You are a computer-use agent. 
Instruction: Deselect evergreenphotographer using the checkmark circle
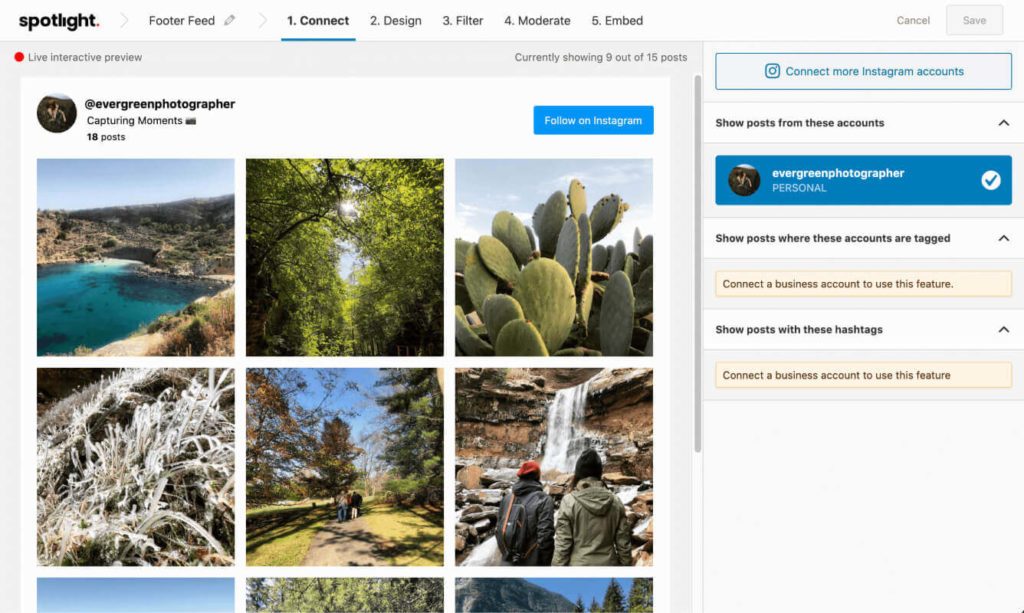pyautogui.click(x=991, y=181)
